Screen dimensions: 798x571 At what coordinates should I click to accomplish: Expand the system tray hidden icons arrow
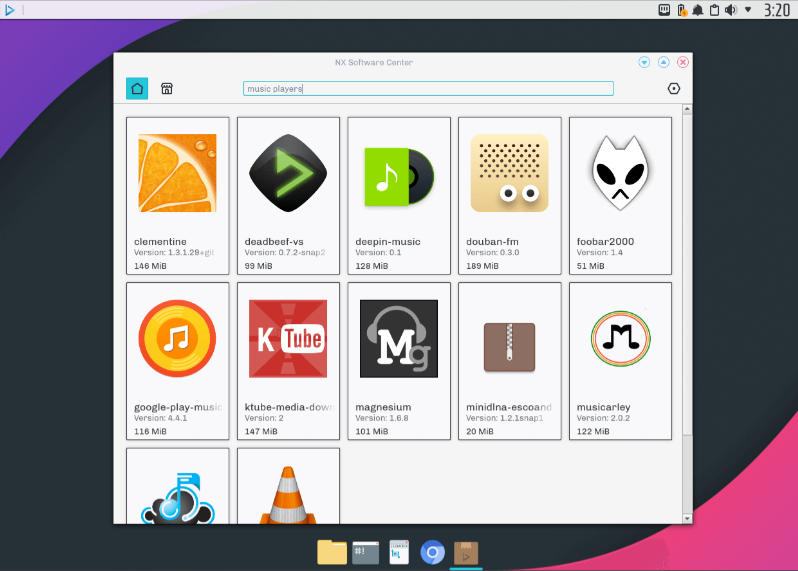point(748,10)
